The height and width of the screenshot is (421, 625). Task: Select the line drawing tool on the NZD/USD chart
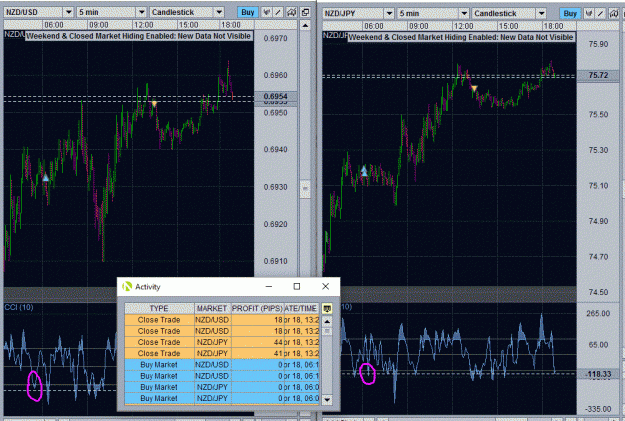click(278, 12)
